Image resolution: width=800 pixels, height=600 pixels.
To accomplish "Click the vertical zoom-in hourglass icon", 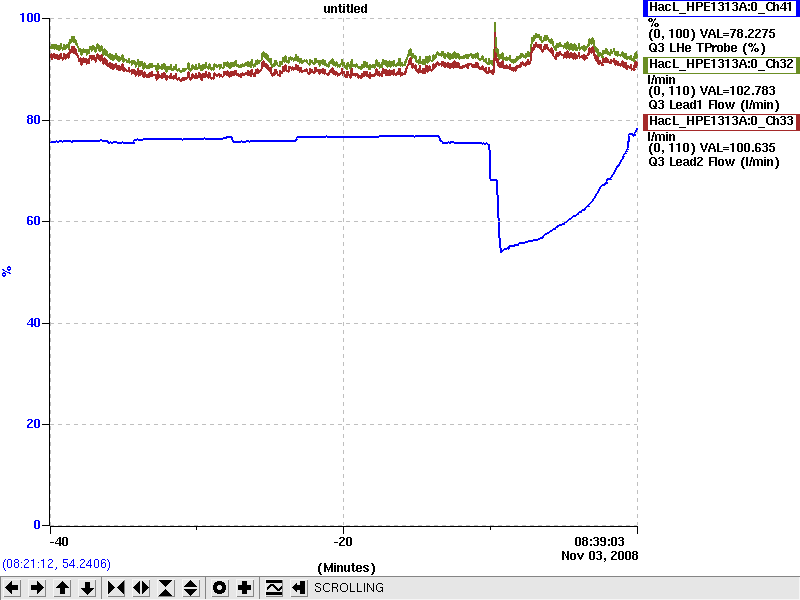I will (166, 588).
